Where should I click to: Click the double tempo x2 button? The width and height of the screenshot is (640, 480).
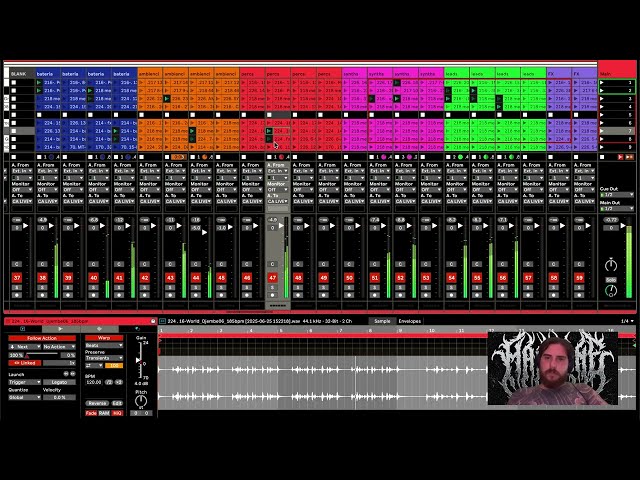(119, 382)
